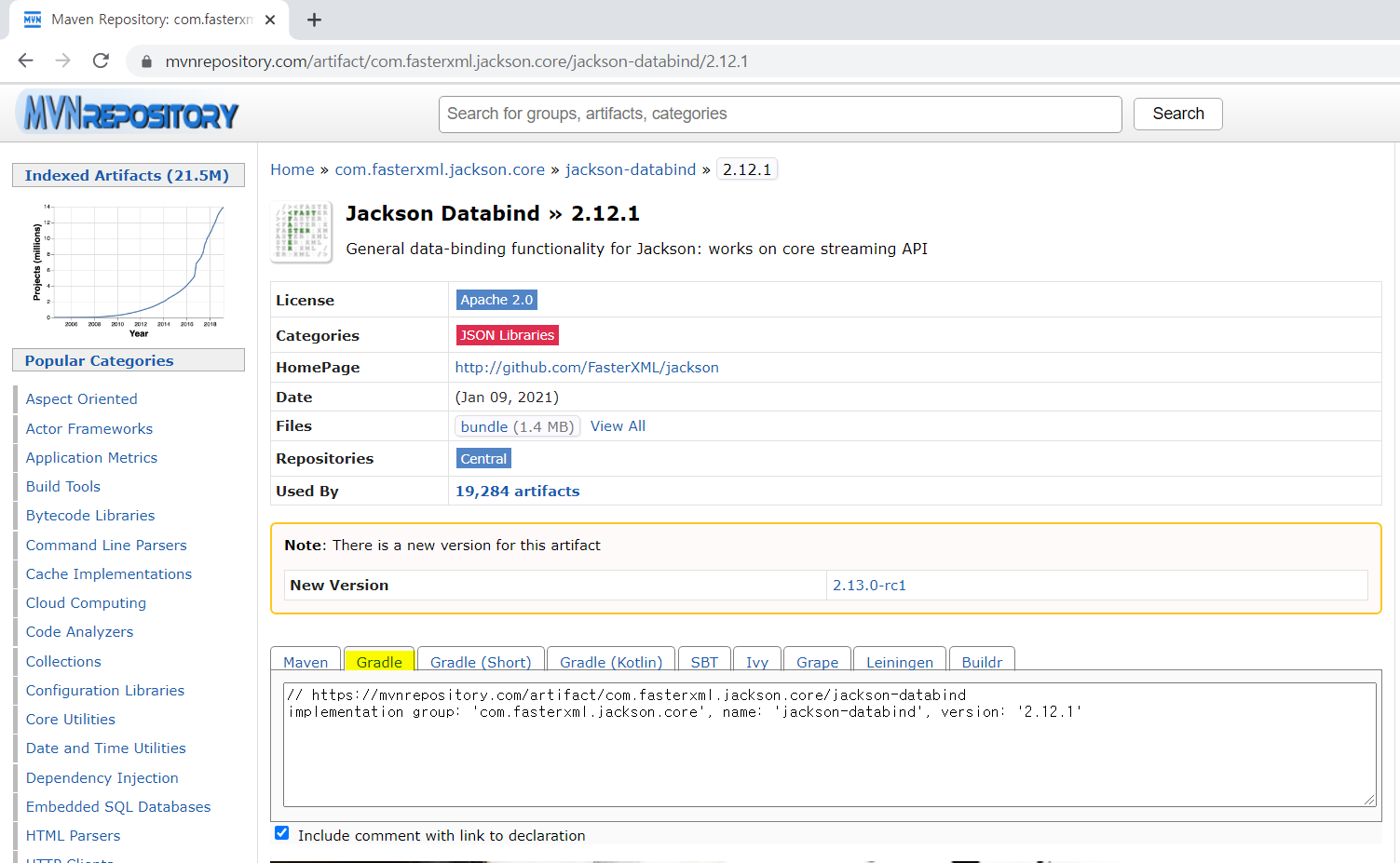Open Embedded SQL Databases category
1400x863 pixels.
pos(118,806)
